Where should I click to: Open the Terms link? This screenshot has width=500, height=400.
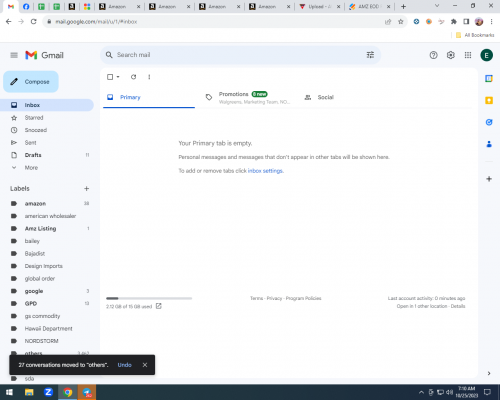pyautogui.click(x=257, y=298)
